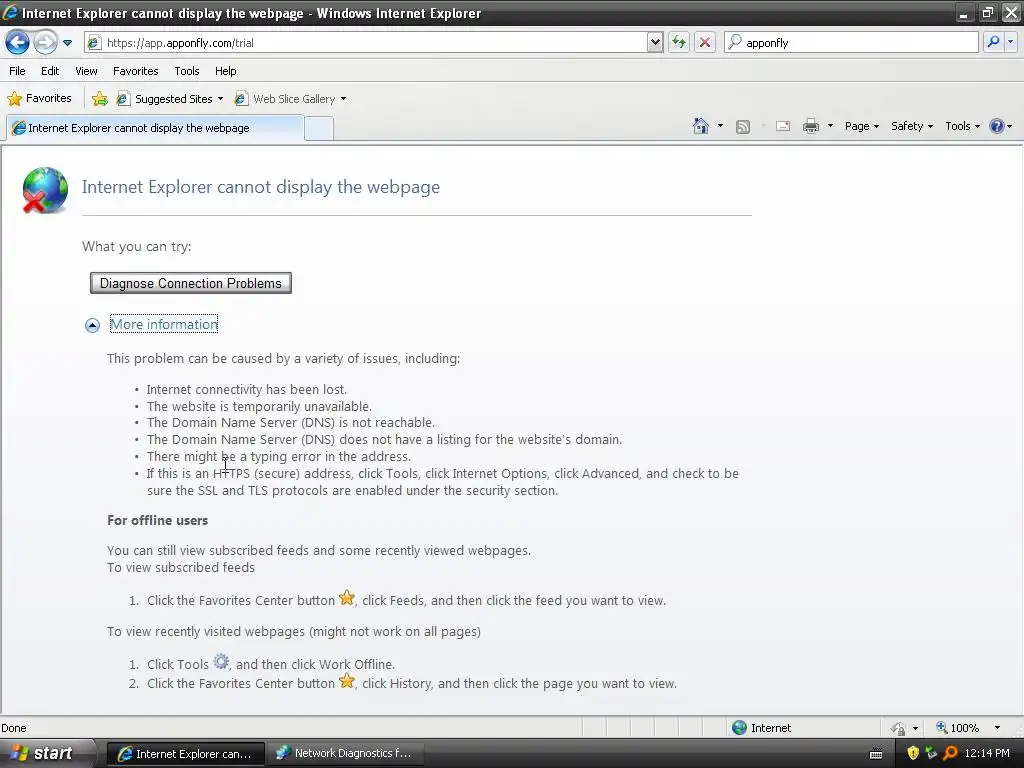This screenshot has width=1024, height=768.
Task: Expand the Print options dropdown arrow
Action: 830,126
